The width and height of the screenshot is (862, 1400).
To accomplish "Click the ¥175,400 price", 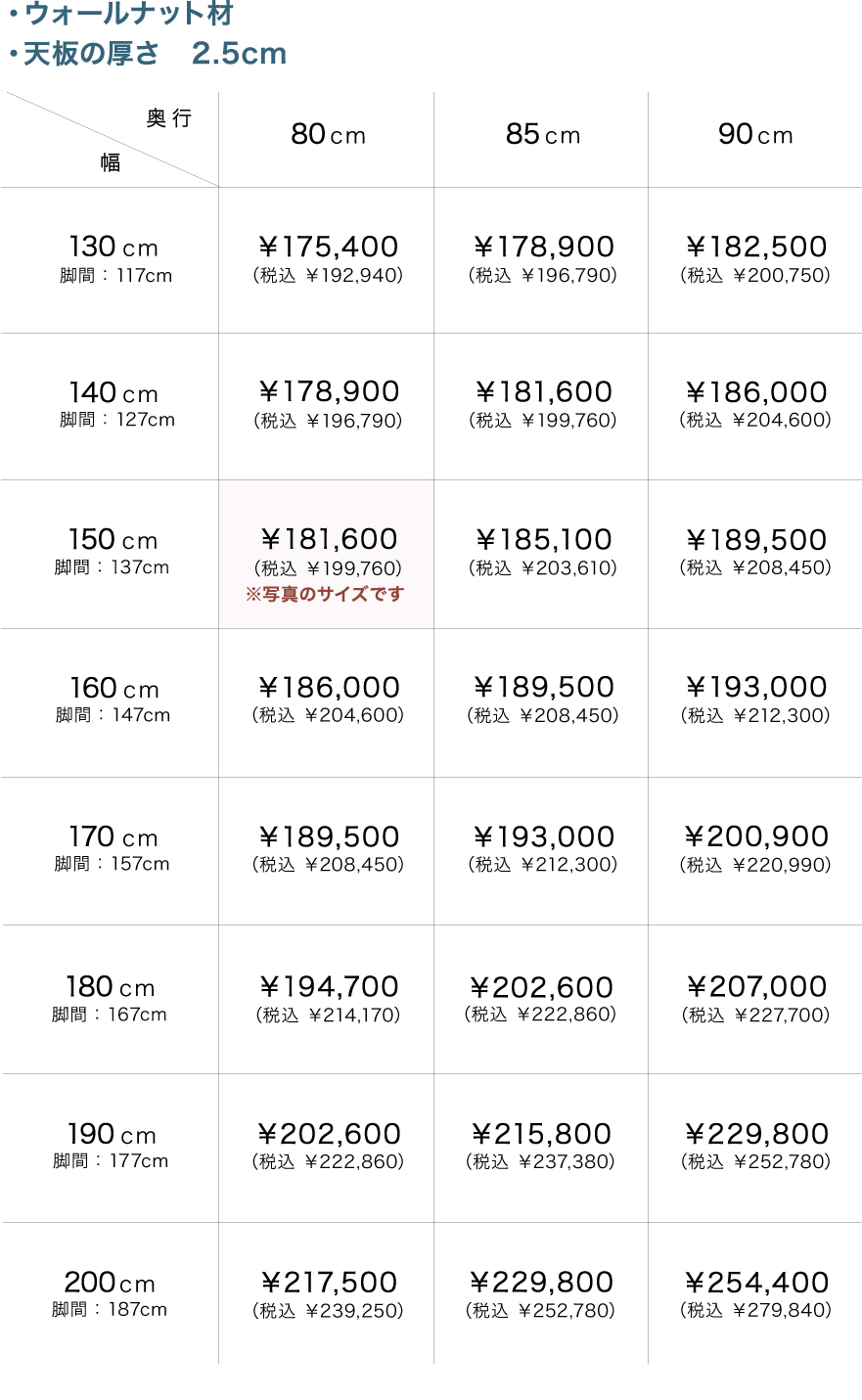I will pyautogui.click(x=328, y=247).
